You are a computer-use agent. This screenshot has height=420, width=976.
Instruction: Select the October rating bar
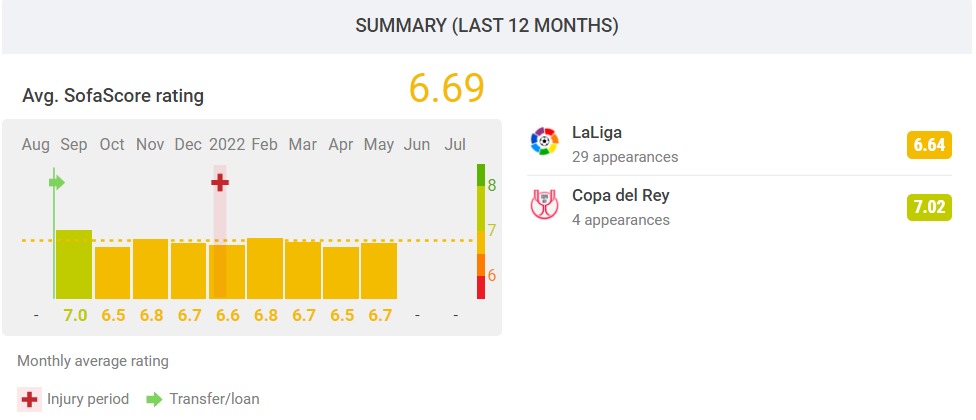(112, 273)
